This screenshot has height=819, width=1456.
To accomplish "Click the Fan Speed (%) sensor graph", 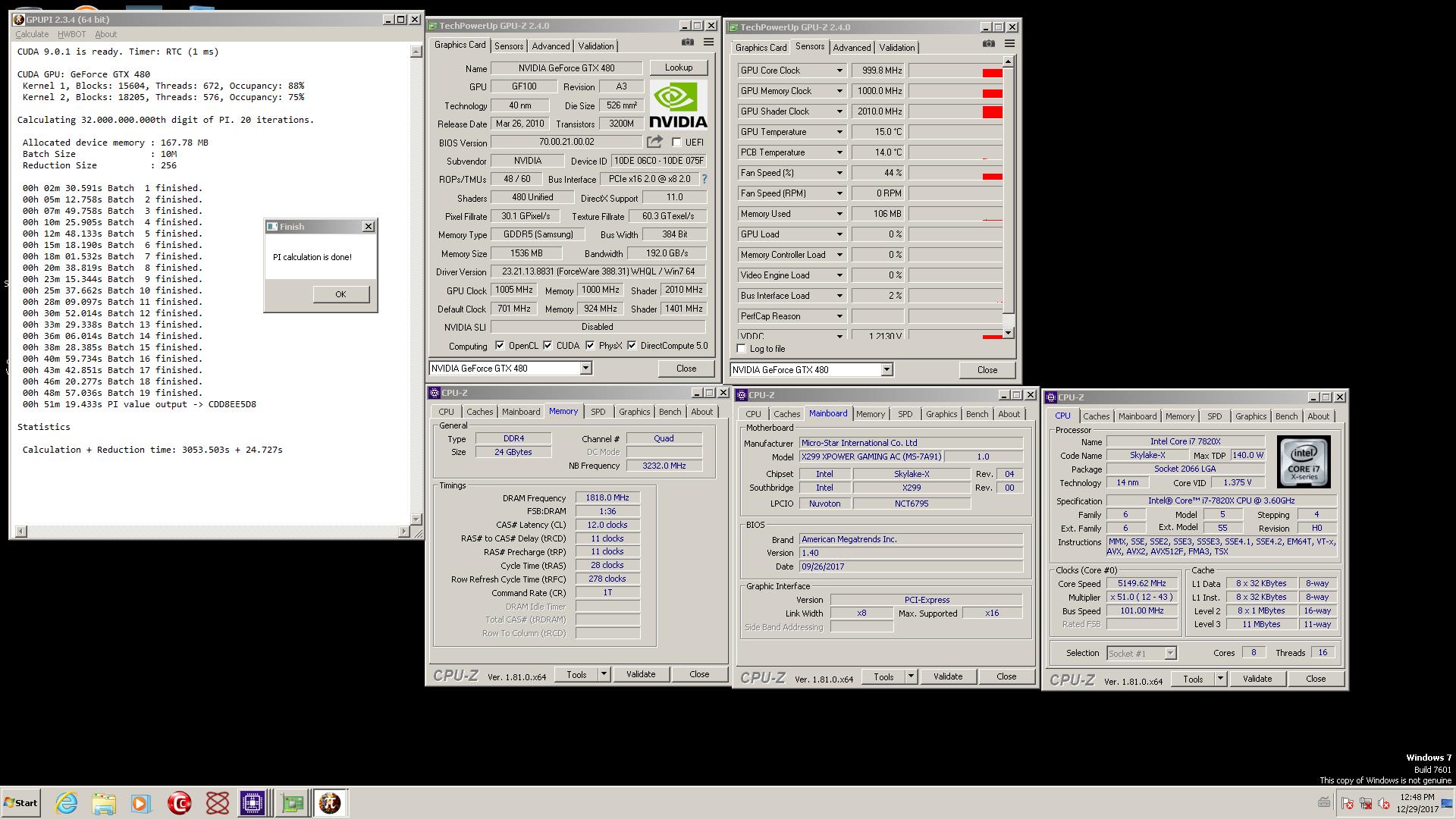I will (x=955, y=173).
